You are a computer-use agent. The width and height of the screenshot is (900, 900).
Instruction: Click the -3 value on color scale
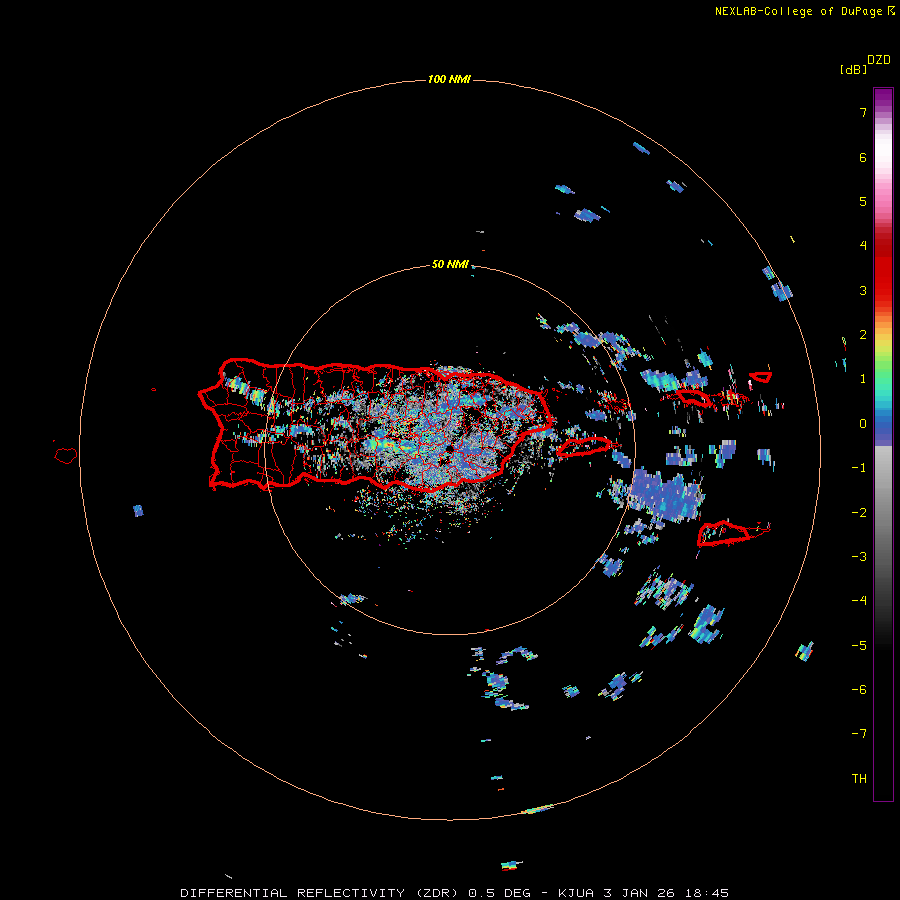tap(859, 557)
